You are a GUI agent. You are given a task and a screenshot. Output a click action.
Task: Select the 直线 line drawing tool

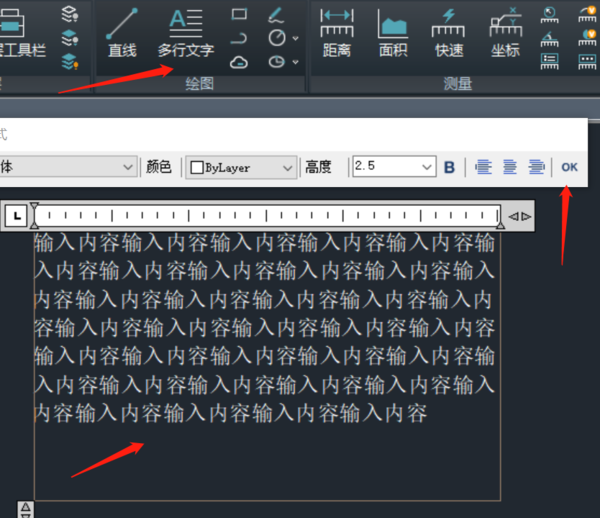point(122,33)
